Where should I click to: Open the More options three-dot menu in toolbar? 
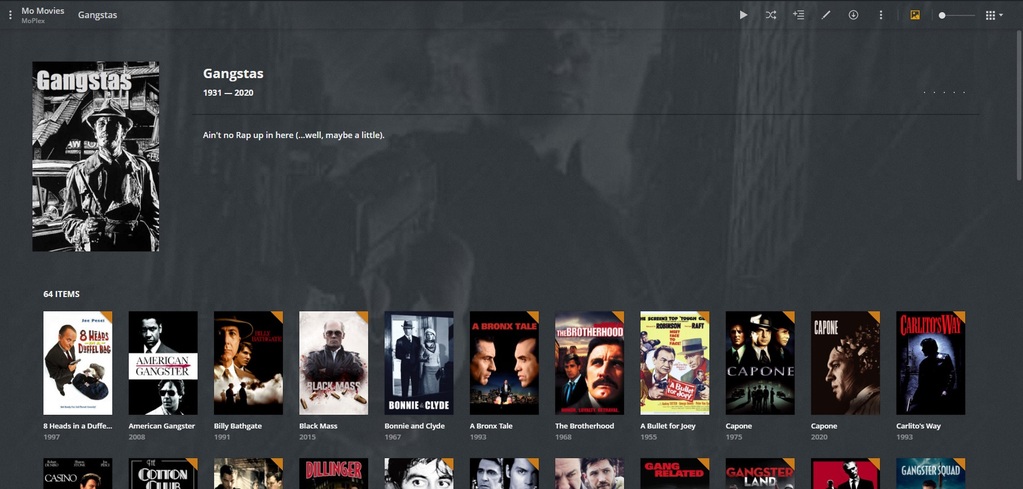881,15
